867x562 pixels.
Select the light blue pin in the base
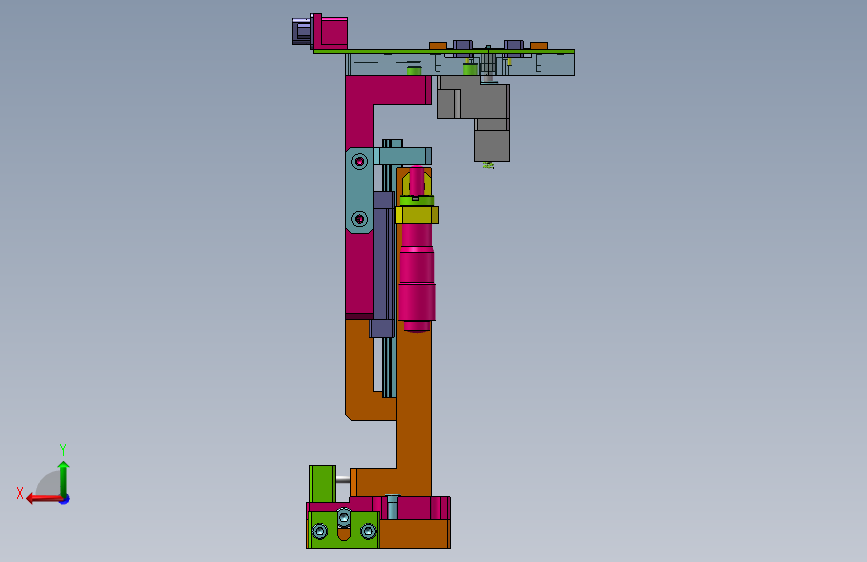392,507
